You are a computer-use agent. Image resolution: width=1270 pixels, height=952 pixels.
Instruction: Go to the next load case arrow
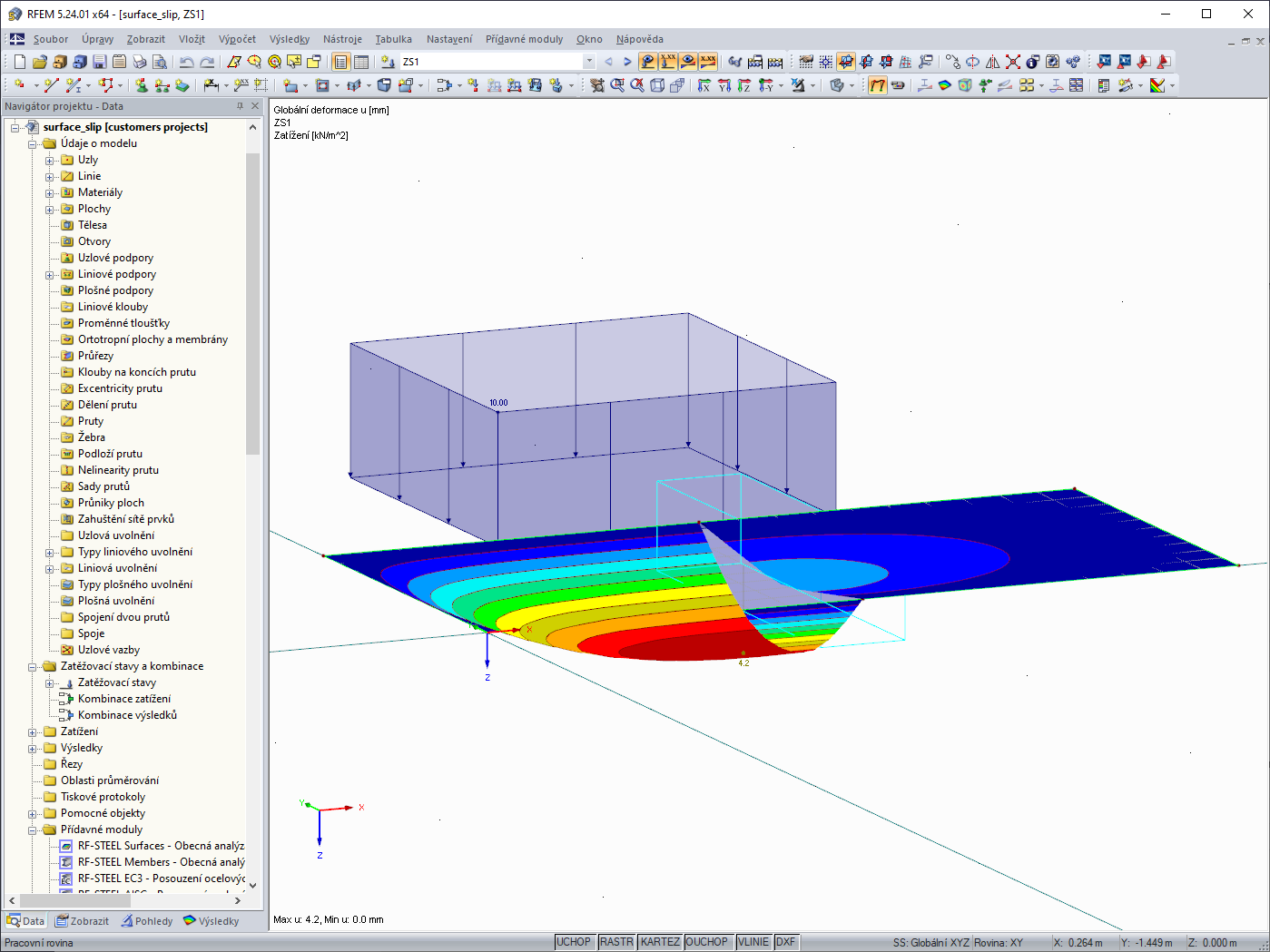(x=627, y=62)
